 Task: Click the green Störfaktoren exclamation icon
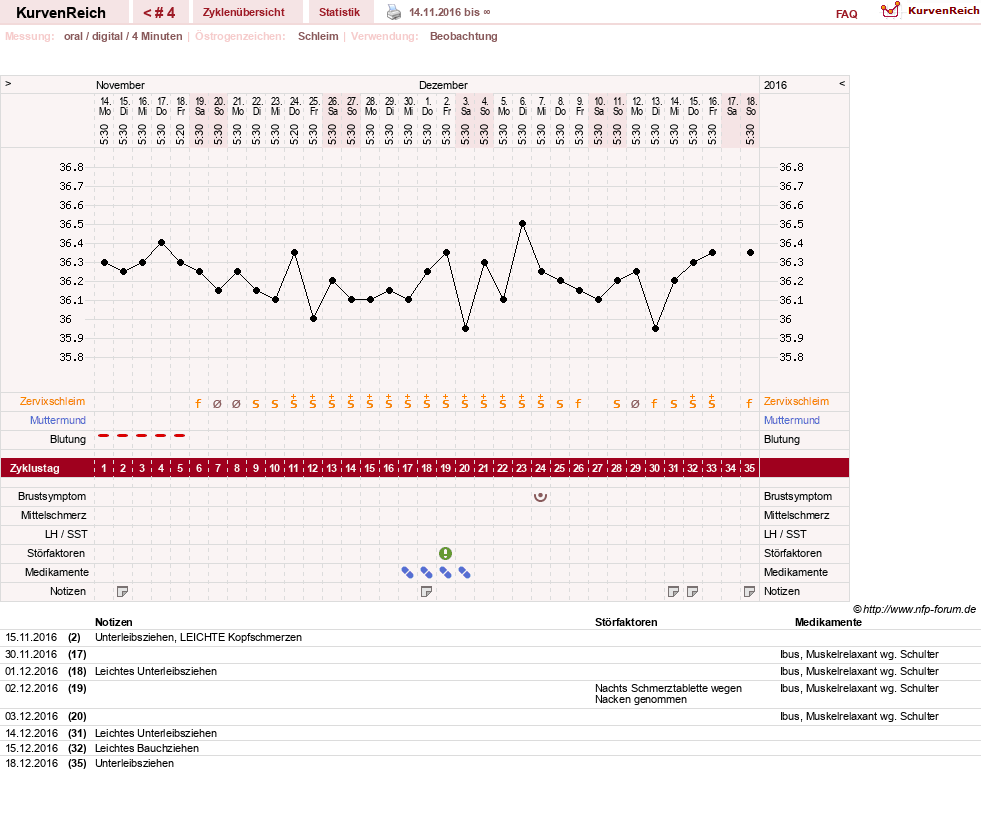(445, 554)
